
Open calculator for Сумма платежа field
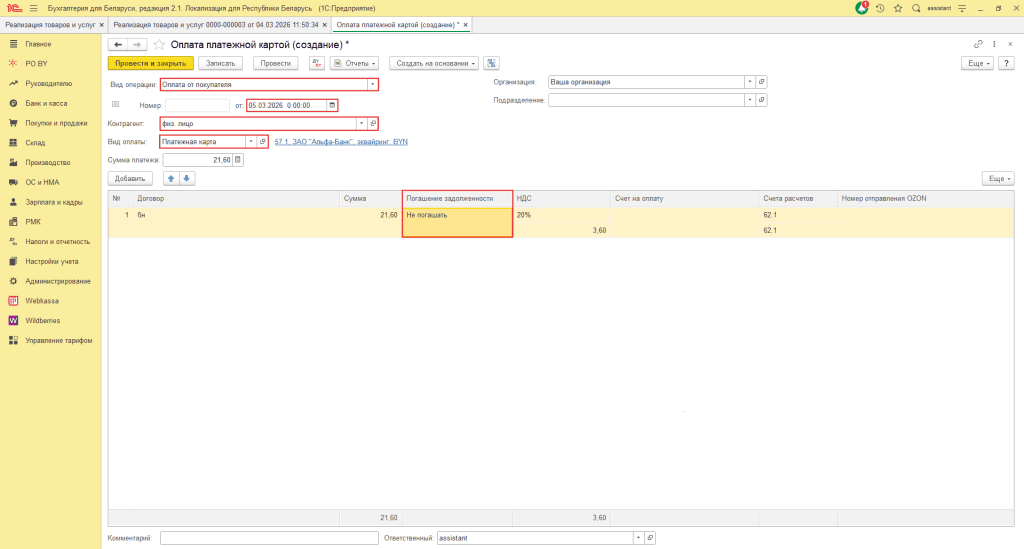click(238, 160)
